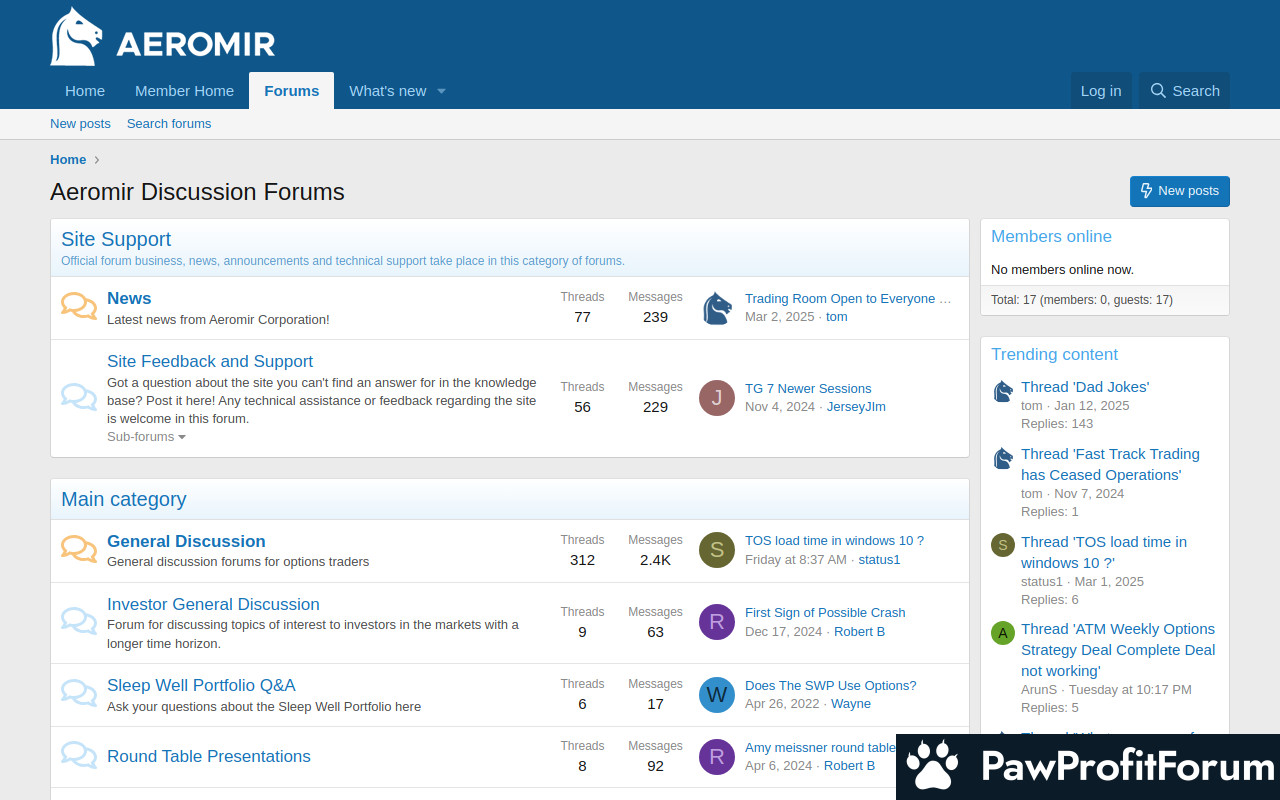Click General Discussion forum bubble icon
1280x800 pixels.
click(x=79, y=548)
